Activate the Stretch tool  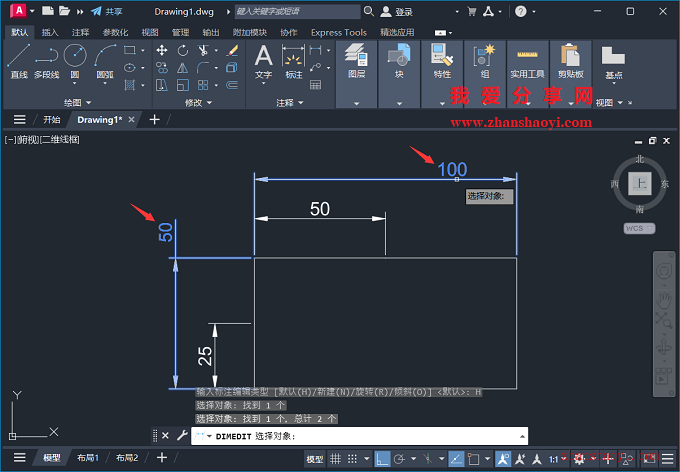pyautogui.click(x=162, y=85)
